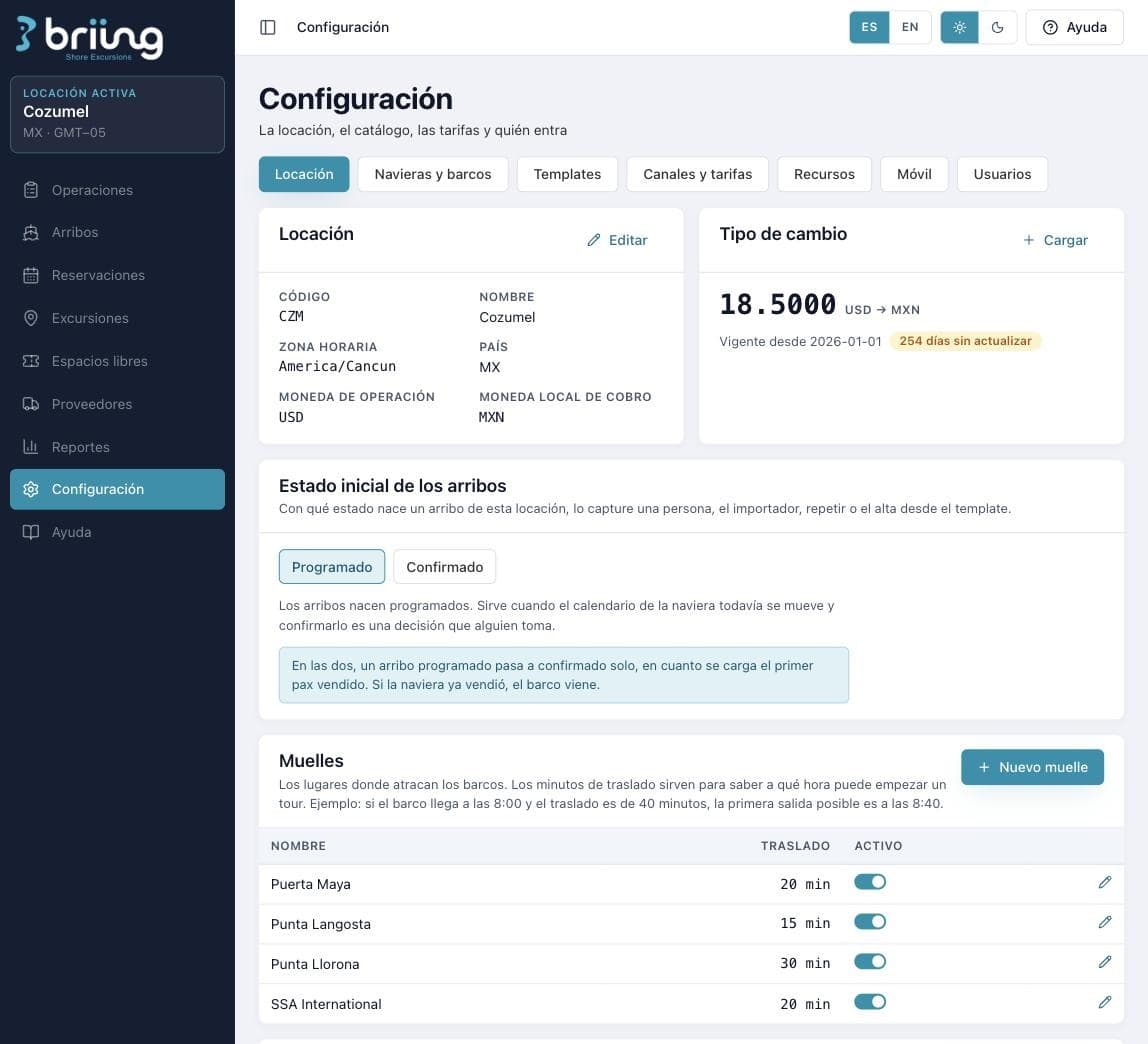The height and width of the screenshot is (1044, 1148).
Task: Click the Reportes bar chart icon
Action: (x=31, y=447)
